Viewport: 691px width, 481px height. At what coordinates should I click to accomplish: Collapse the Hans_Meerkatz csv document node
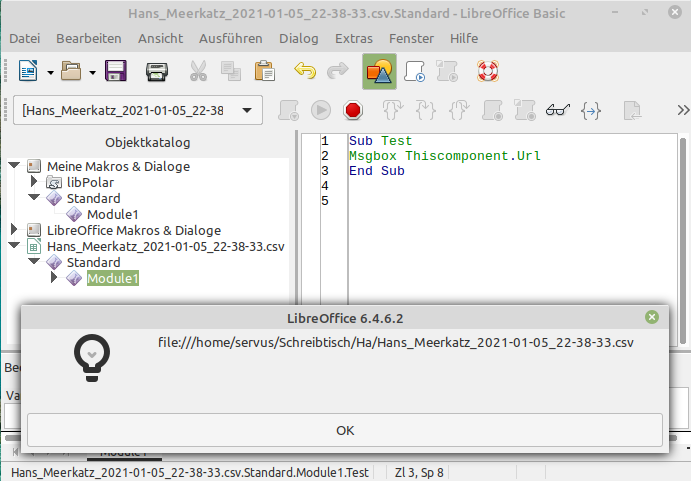(x=14, y=245)
